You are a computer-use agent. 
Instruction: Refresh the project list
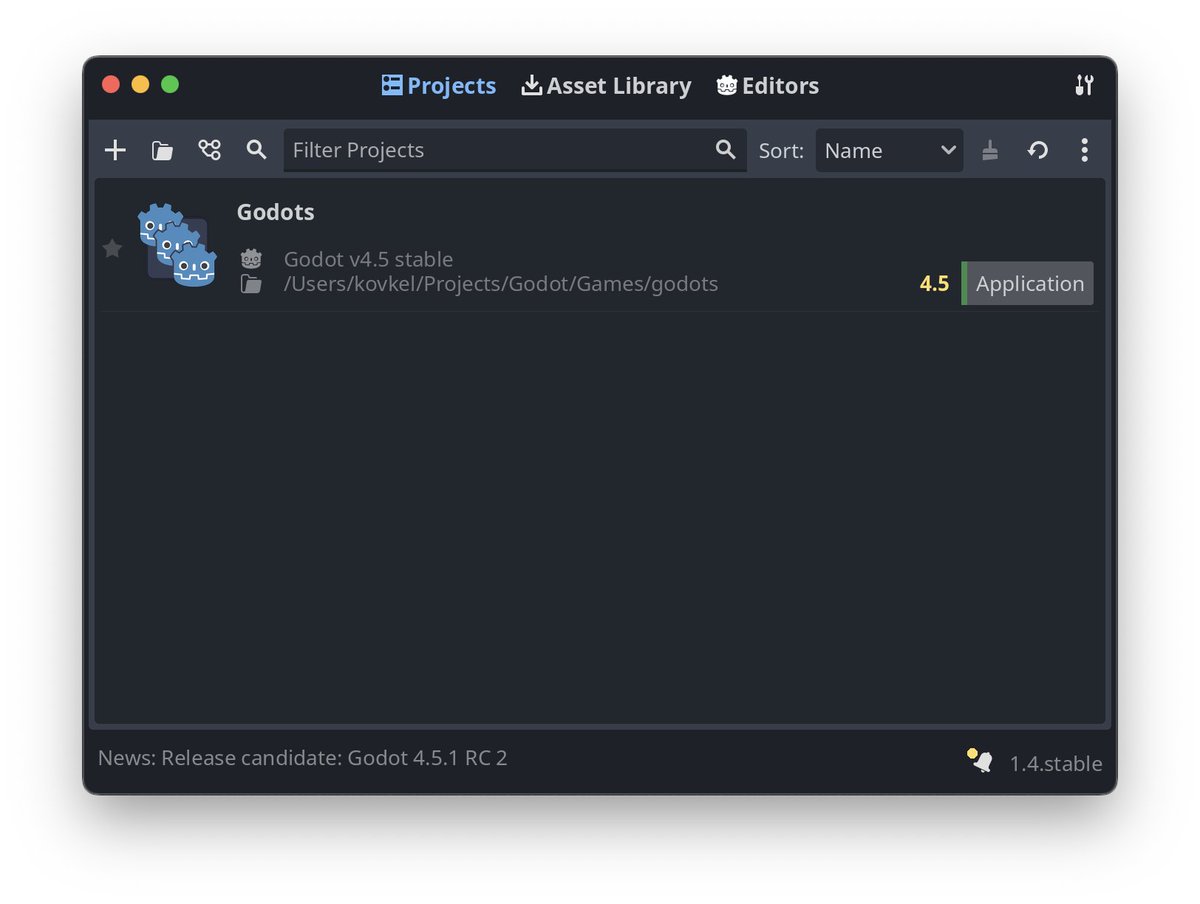(1038, 150)
